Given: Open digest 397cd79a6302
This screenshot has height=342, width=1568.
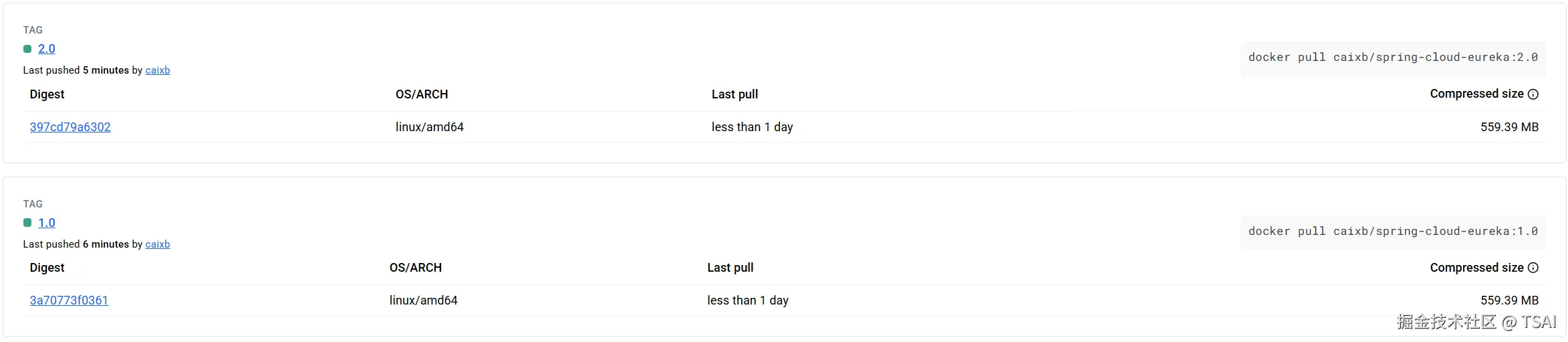Looking at the screenshot, I should pos(70,127).
